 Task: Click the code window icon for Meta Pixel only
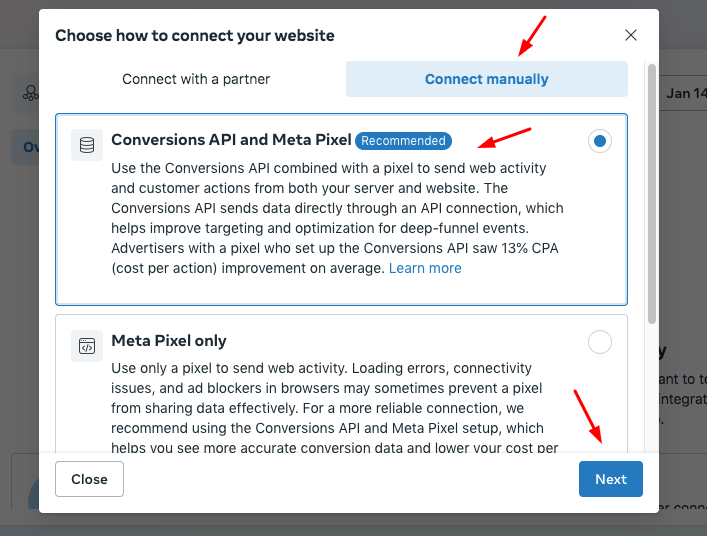coord(87,346)
